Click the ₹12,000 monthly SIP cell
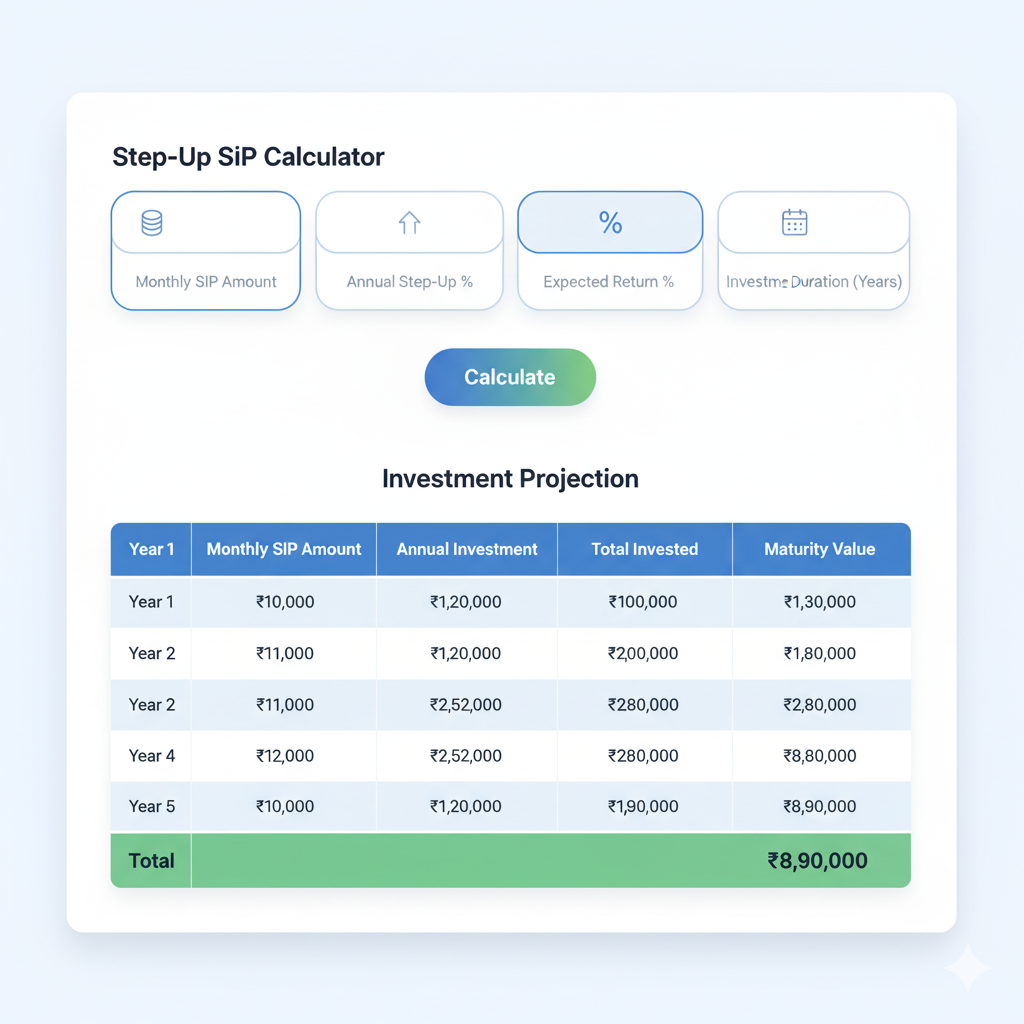1024x1024 pixels. pyautogui.click(x=285, y=756)
